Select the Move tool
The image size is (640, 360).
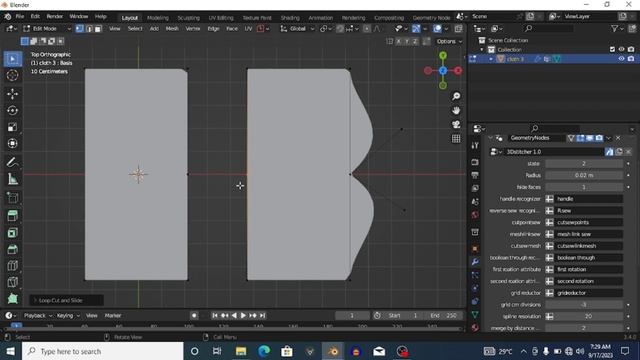(13, 94)
